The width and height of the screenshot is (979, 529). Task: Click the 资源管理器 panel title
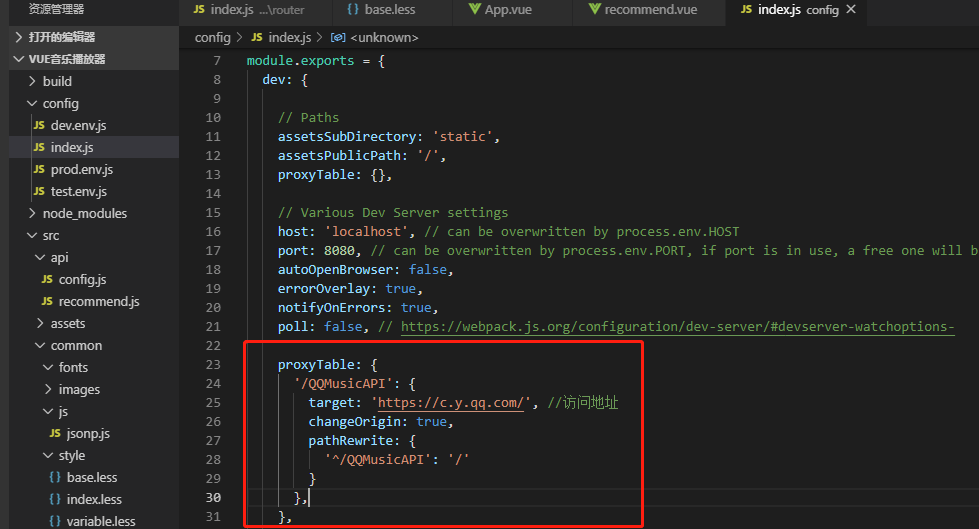click(x=56, y=9)
